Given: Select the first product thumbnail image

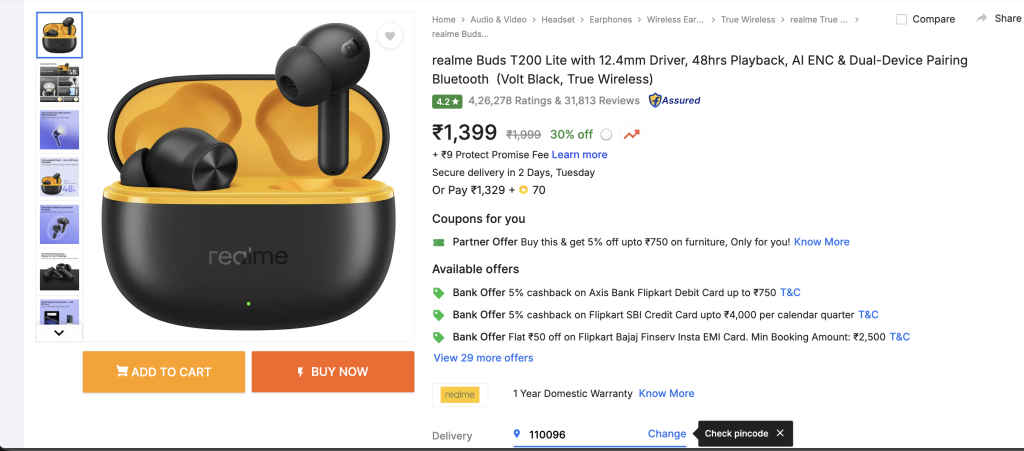Looking at the screenshot, I should pyautogui.click(x=59, y=35).
